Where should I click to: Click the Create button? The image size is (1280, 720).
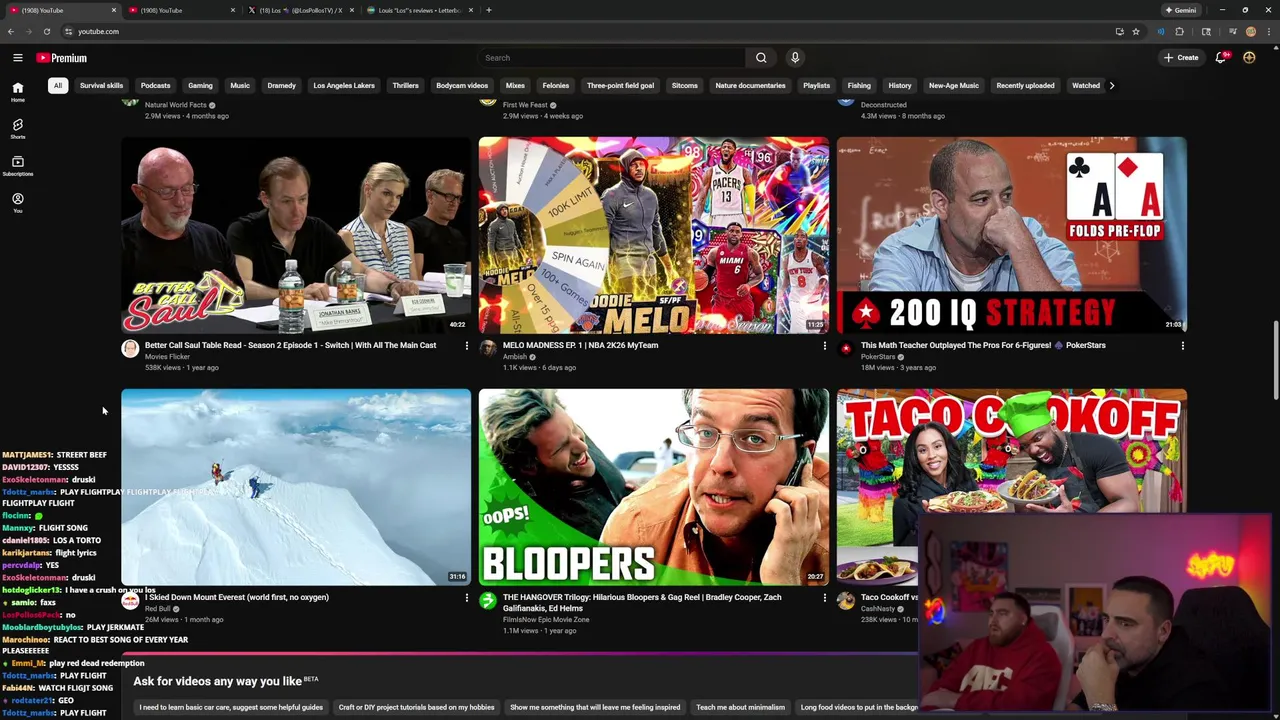[1181, 58]
